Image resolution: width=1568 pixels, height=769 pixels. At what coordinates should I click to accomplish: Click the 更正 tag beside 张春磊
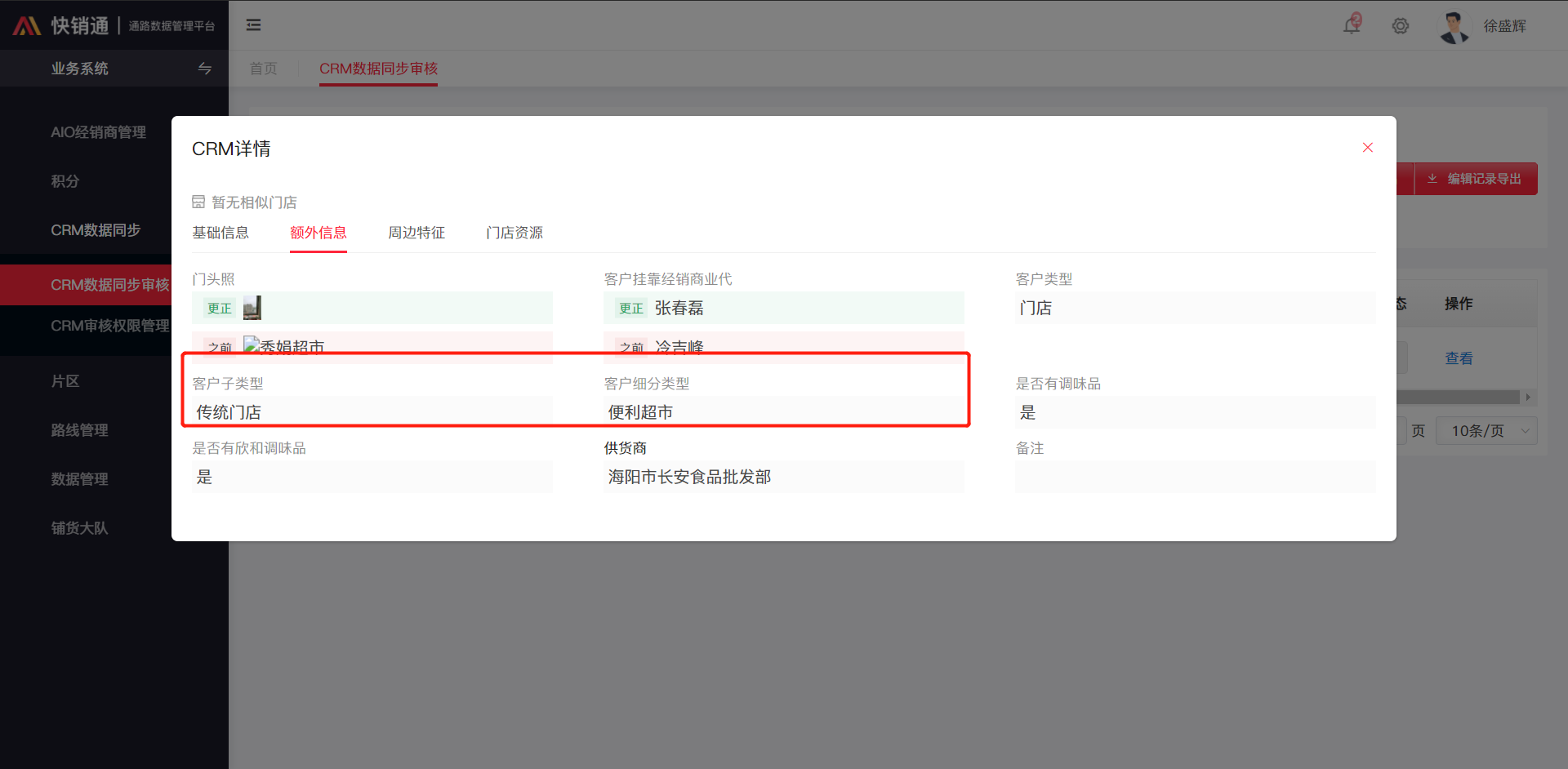coord(631,308)
